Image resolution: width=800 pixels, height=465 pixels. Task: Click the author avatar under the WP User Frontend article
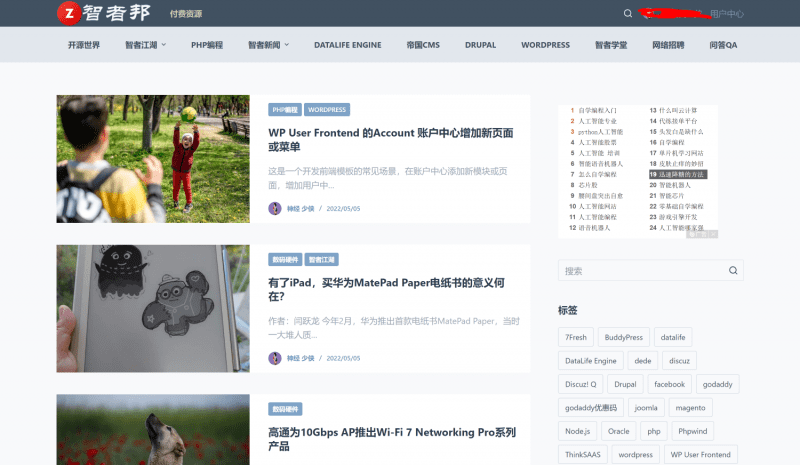pyautogui.click(x=275, y=208)
